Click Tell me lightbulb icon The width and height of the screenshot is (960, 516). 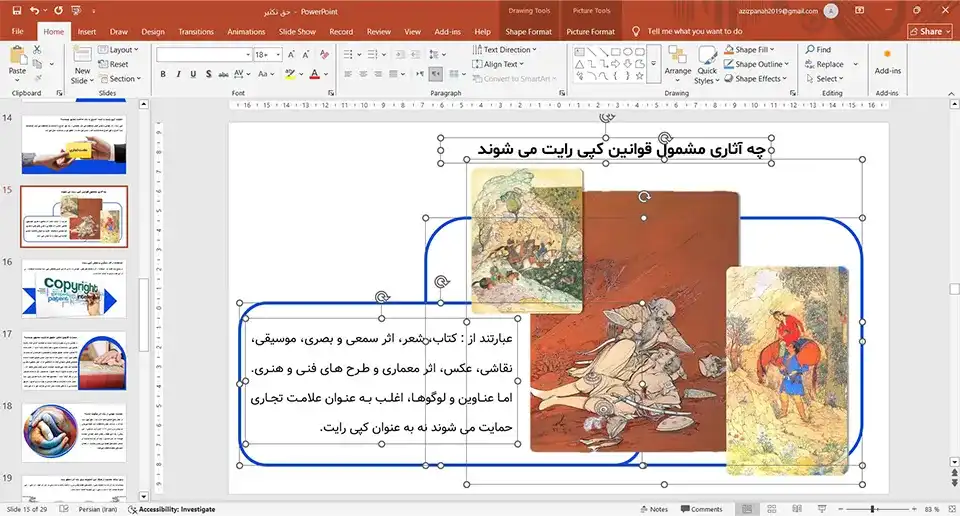[636, 31]
